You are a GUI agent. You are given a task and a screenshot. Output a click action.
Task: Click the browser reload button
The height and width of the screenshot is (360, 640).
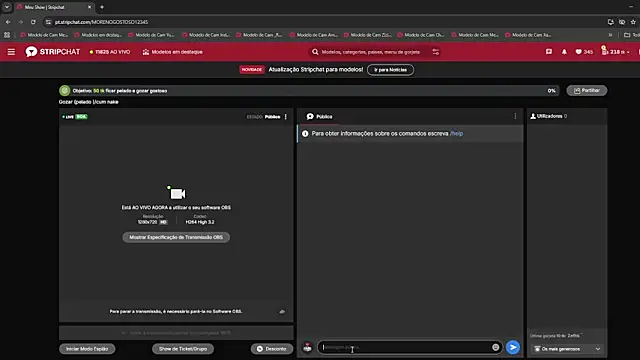click(33, 22)
